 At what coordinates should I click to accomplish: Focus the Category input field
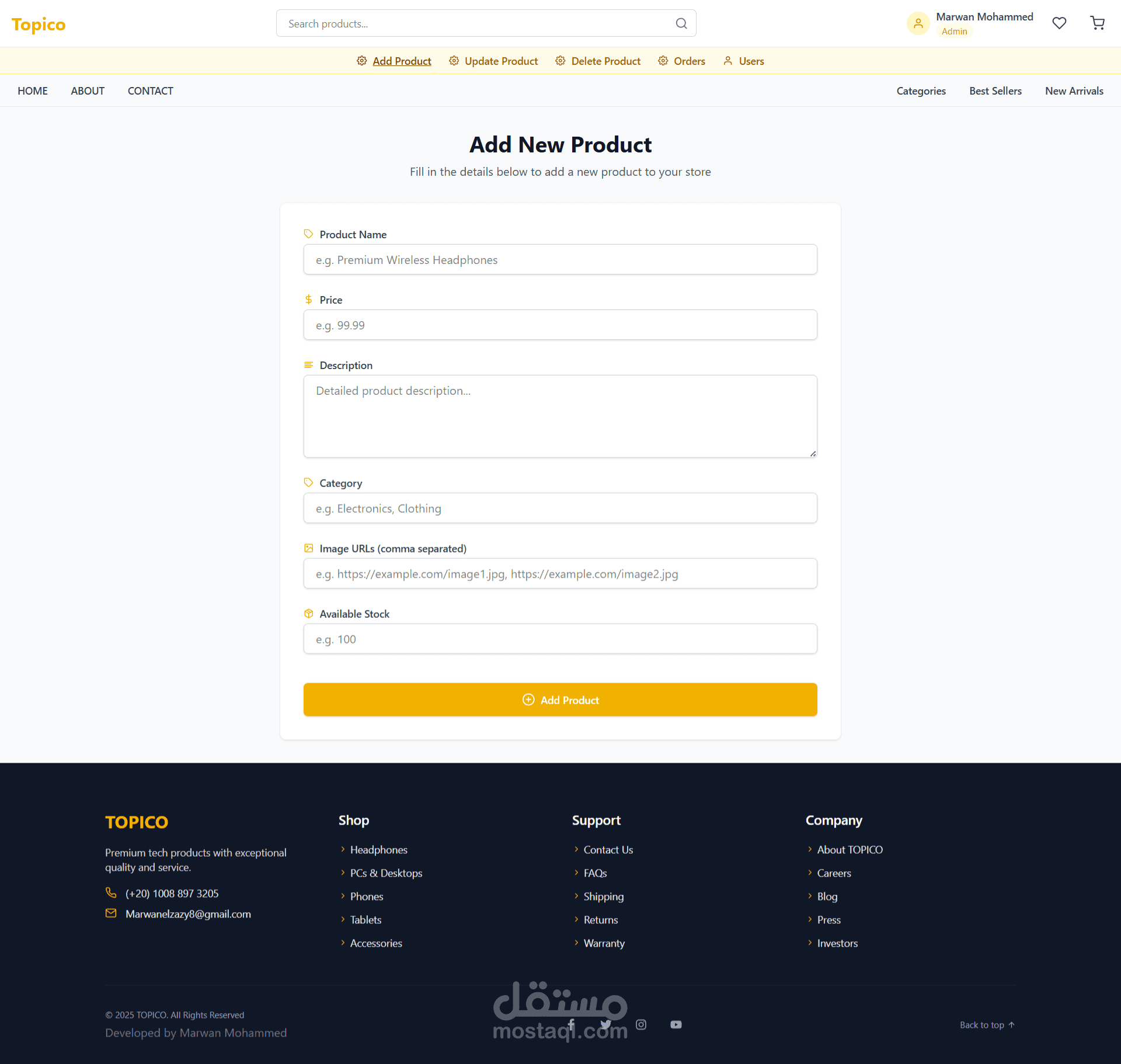coord(560,508)
